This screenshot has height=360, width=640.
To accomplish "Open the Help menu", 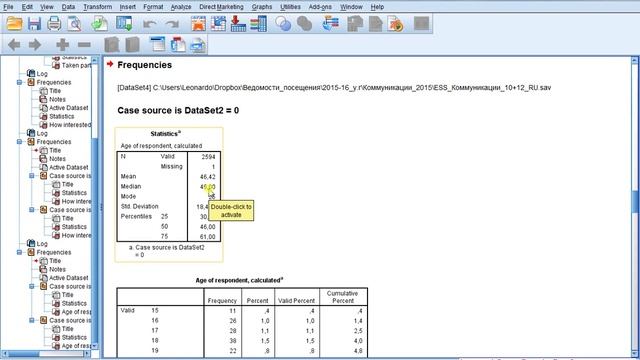I will (377, 7).
